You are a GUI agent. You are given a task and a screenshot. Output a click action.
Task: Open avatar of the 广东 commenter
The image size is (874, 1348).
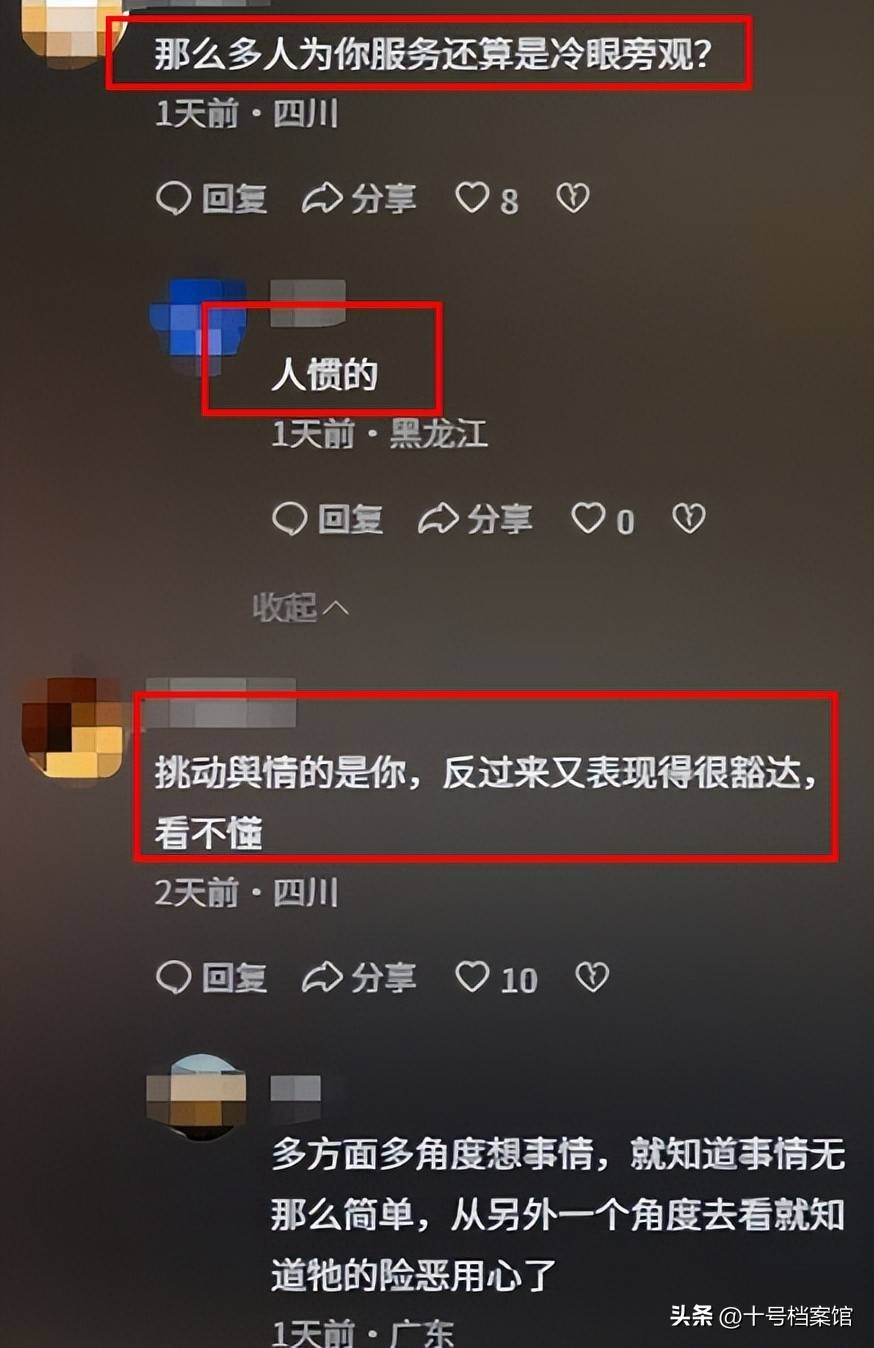click(x=196, y=1095)
